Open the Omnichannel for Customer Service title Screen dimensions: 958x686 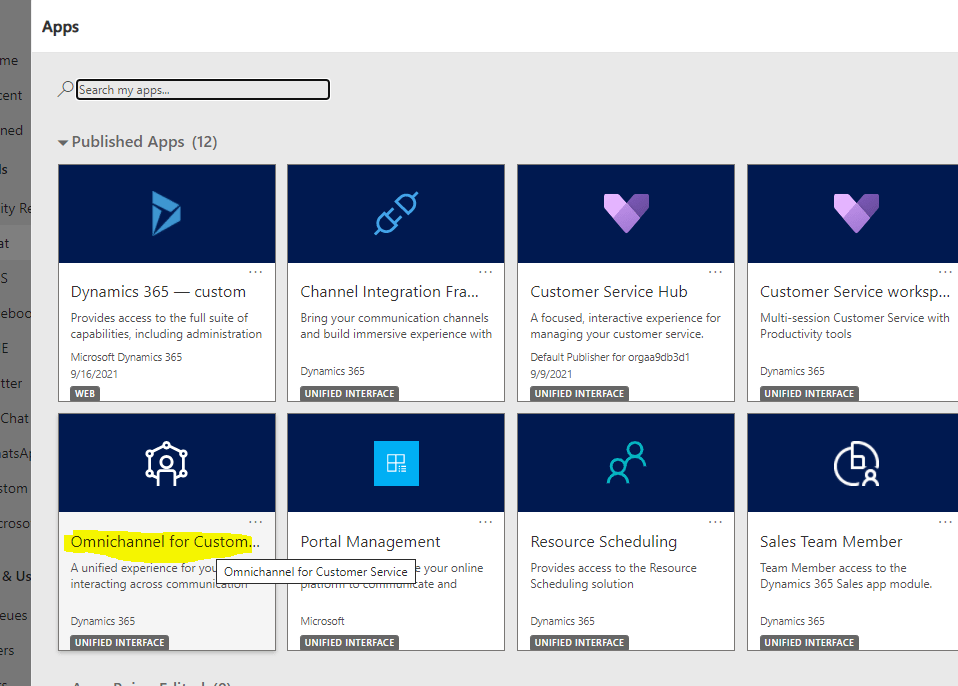click(x=164, y=542)
